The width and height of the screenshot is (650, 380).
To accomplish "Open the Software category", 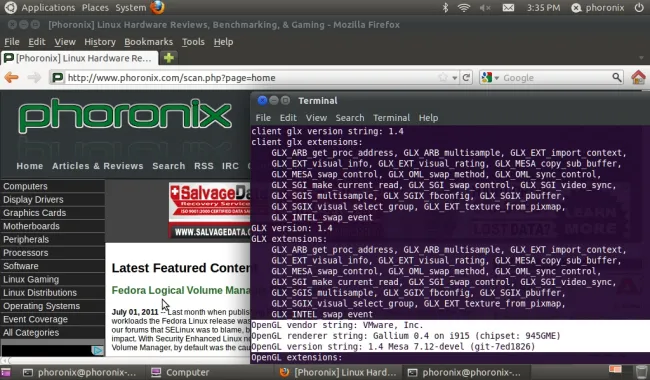I will 53,266.
